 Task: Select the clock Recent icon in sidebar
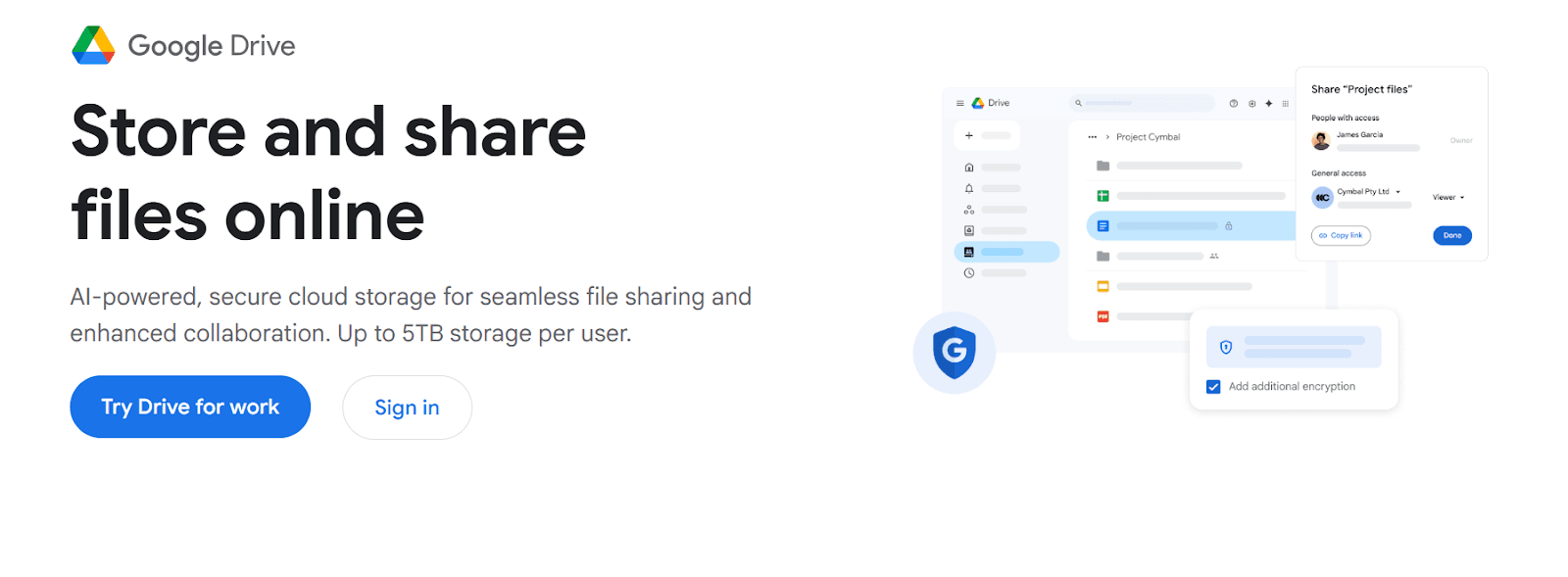(x=969, y=273)
